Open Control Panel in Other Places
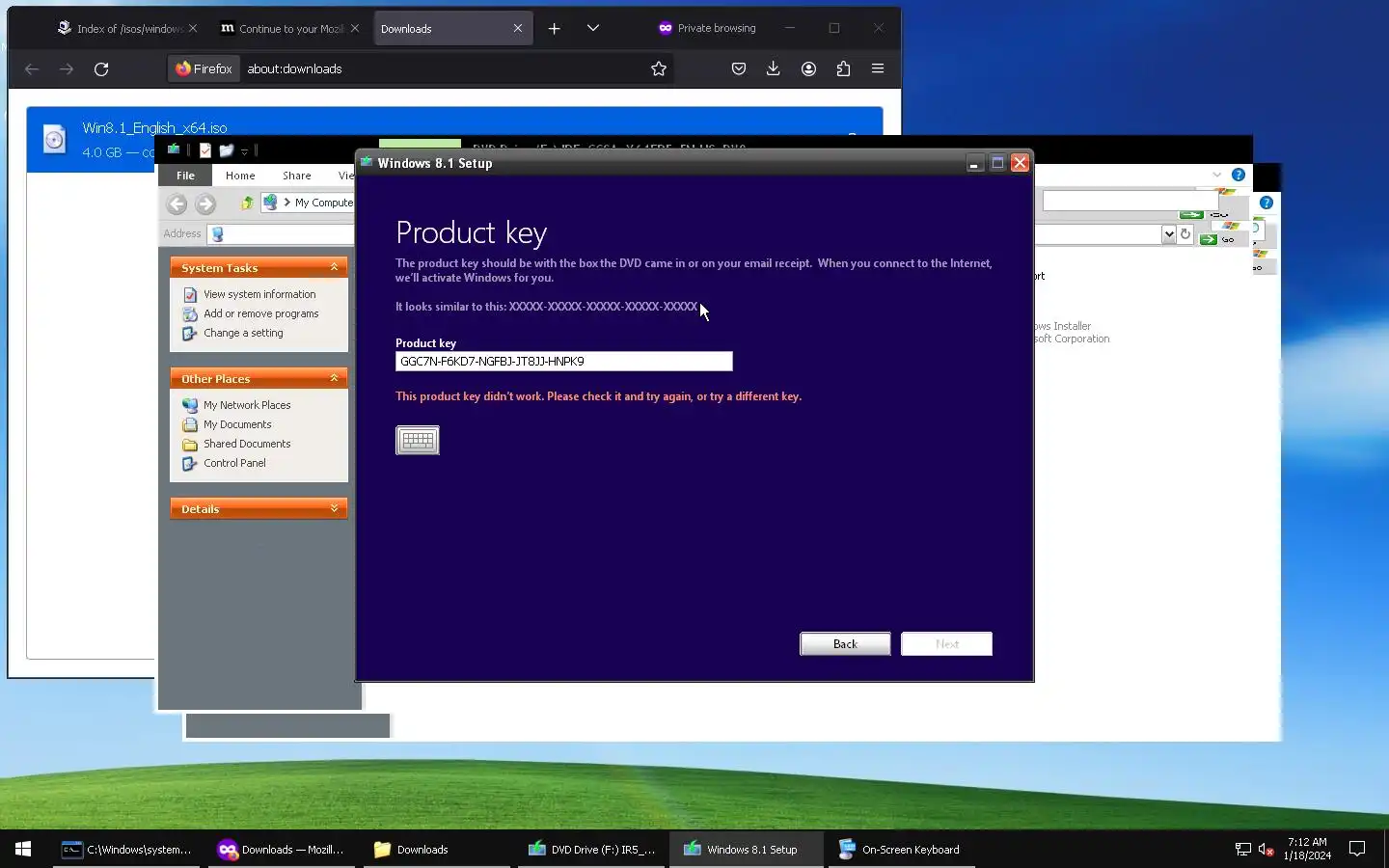This screenshot has width=1389, height=868. pos(234,463)
